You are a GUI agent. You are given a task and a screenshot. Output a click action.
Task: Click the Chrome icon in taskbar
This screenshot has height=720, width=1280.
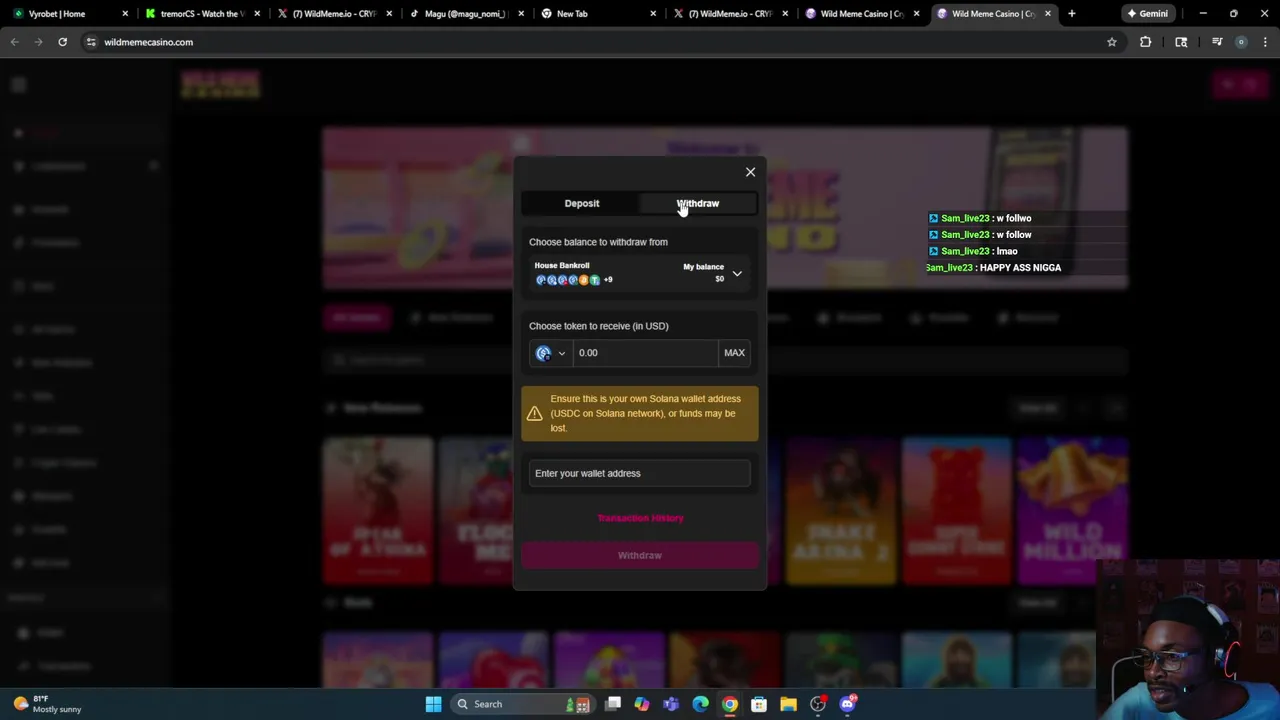tap(730, 704)
